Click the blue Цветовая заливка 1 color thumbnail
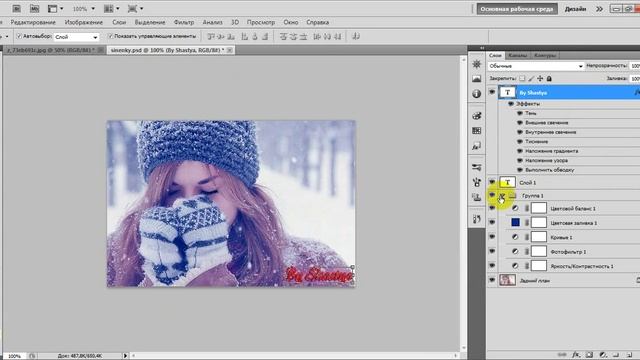This screenshot has width=640, height=360. tap(516, 222)
